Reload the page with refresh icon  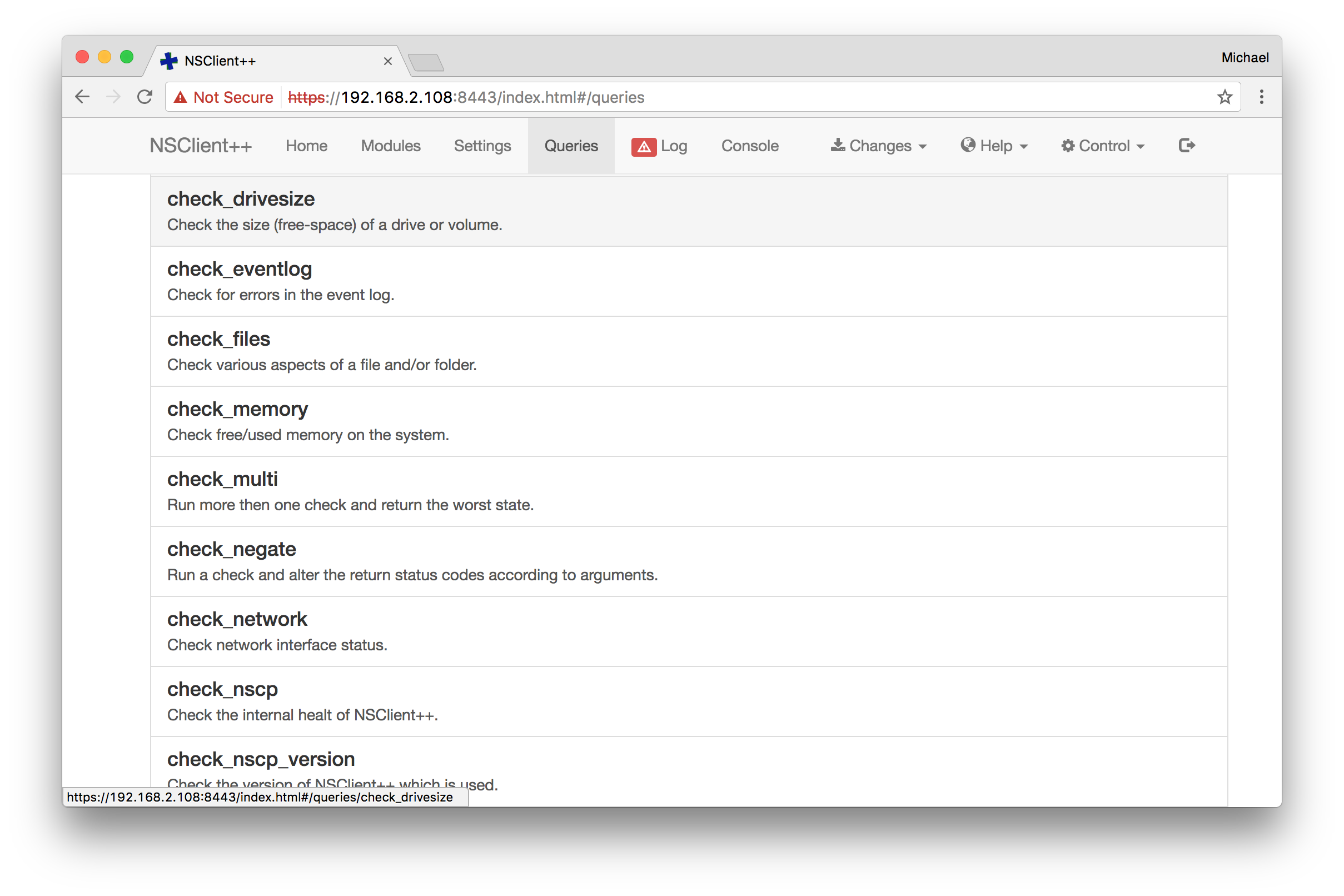(145, 97)
